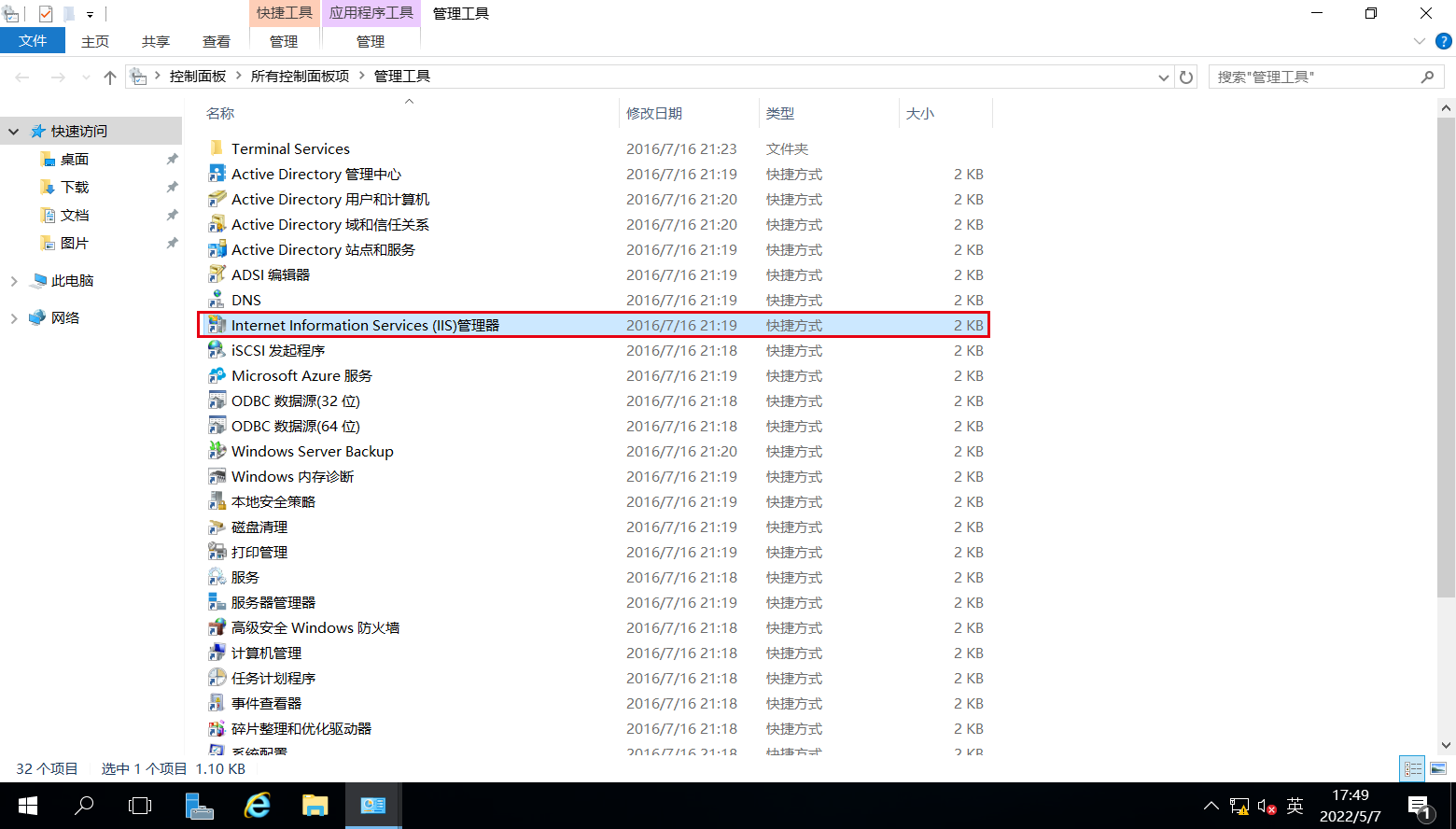The image size is (1456, 829).
Task: Click Active Directory 站点和服务 icon
Action: (217, 249)
